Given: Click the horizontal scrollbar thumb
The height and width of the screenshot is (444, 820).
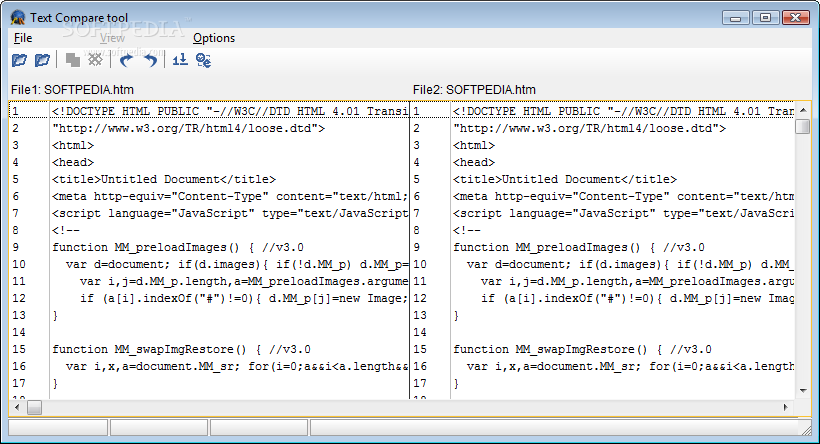Looking at the screenshot, I should 35,407.
